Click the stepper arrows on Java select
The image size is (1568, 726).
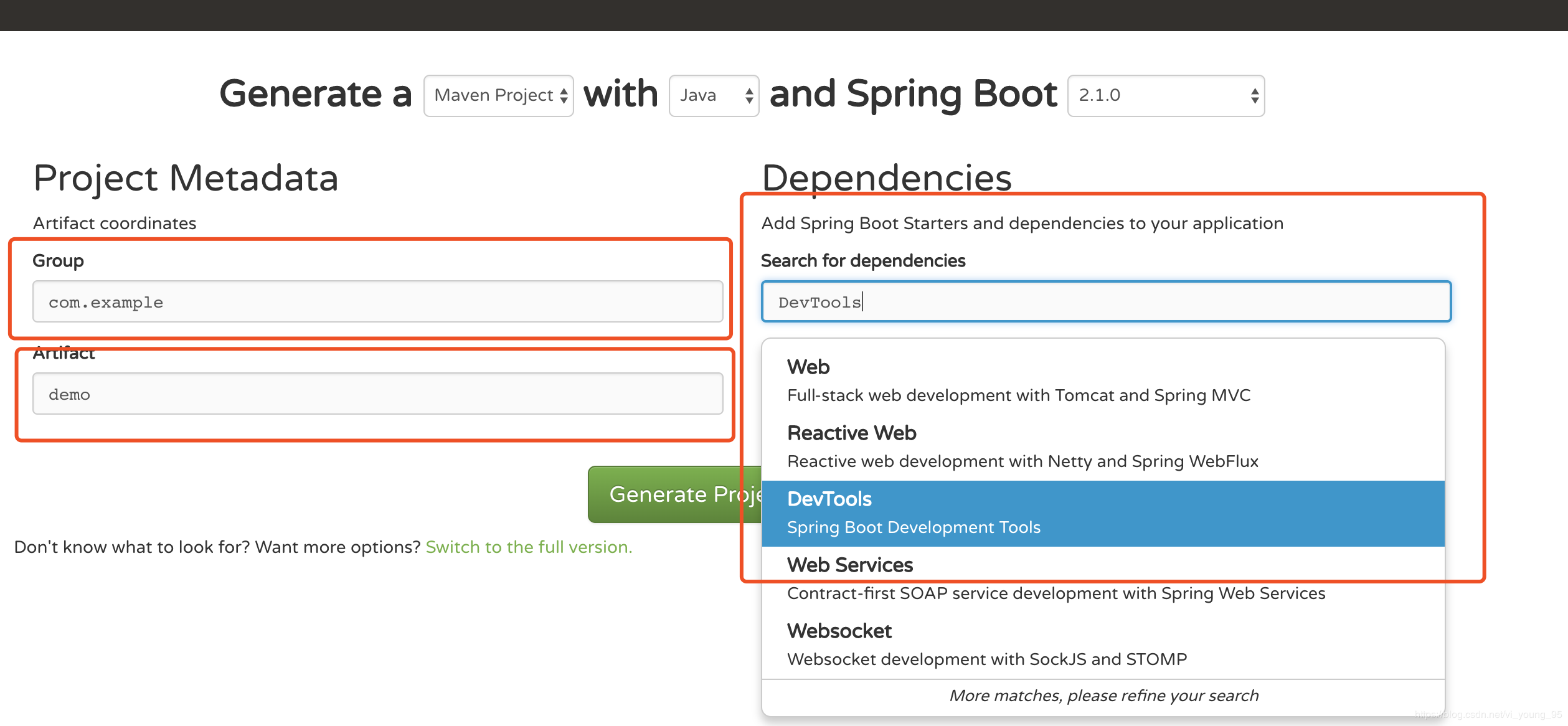[x=749, y=95]
